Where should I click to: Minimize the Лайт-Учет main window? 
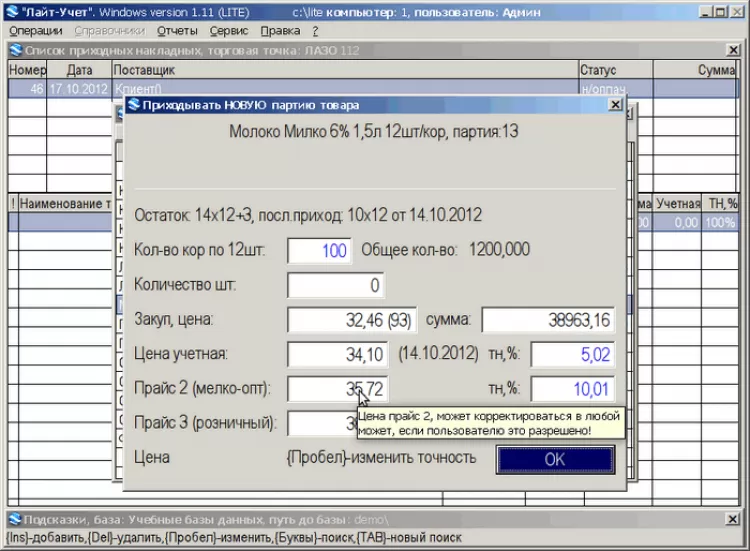pos(705,11)
